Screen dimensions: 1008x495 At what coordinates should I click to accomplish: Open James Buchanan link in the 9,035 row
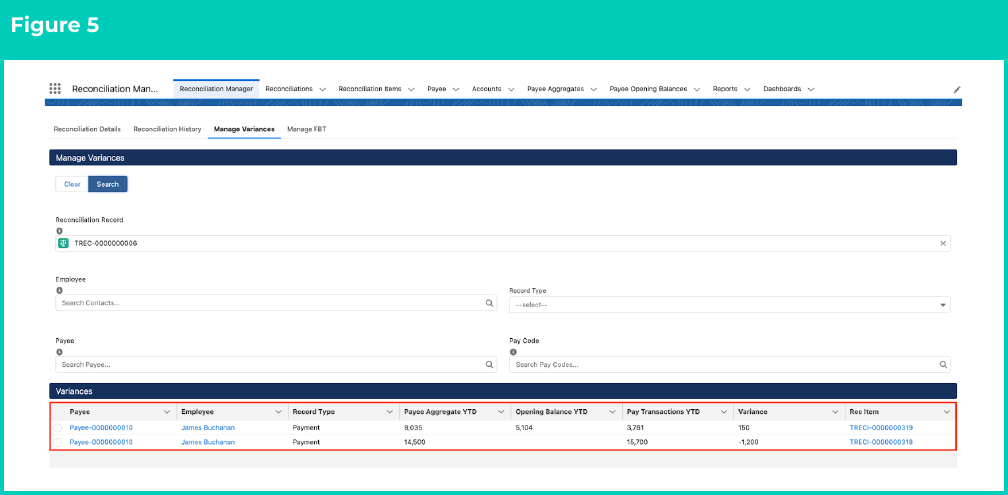[x=208, y=428]
